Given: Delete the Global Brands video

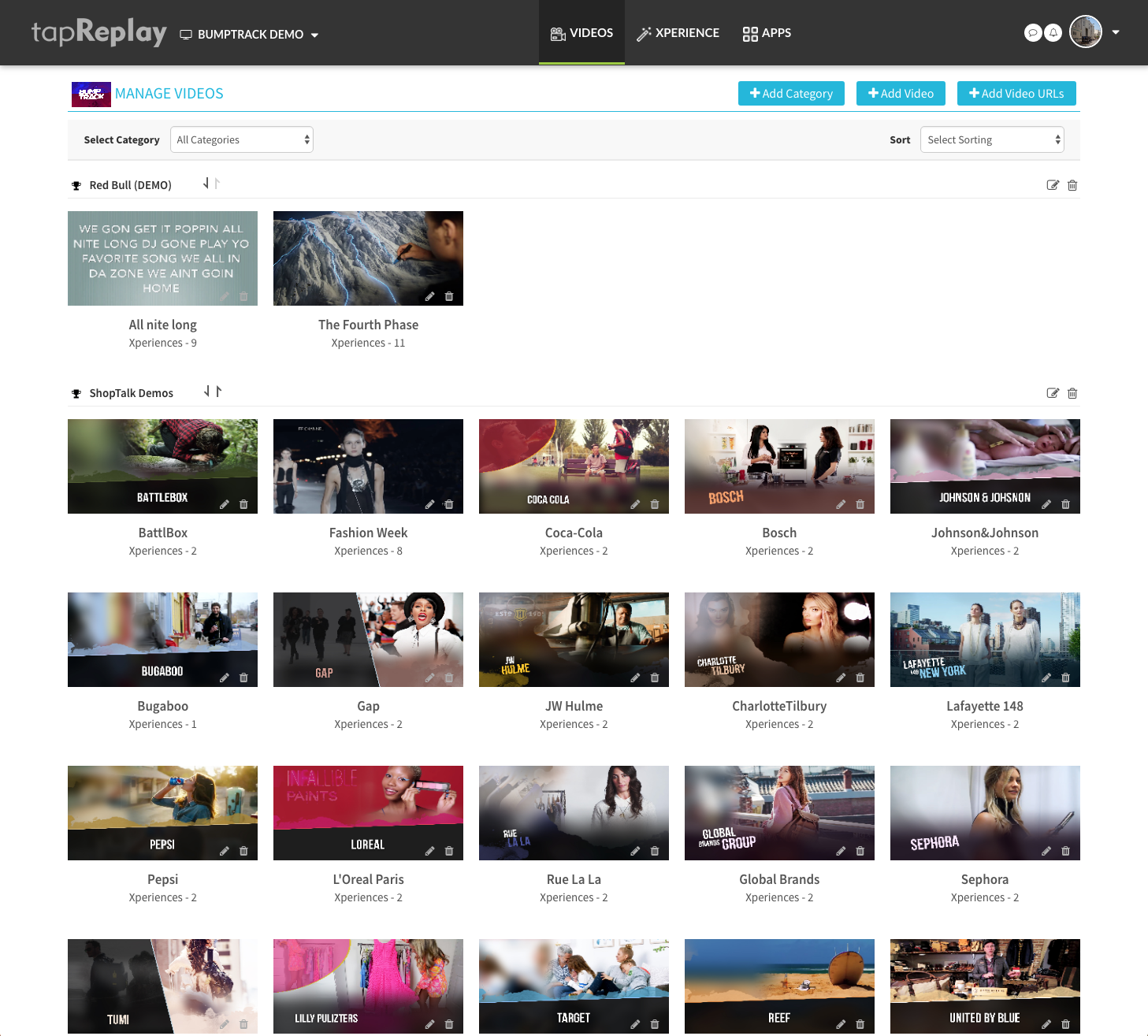Looking at the screenshot, I should 860,851.
